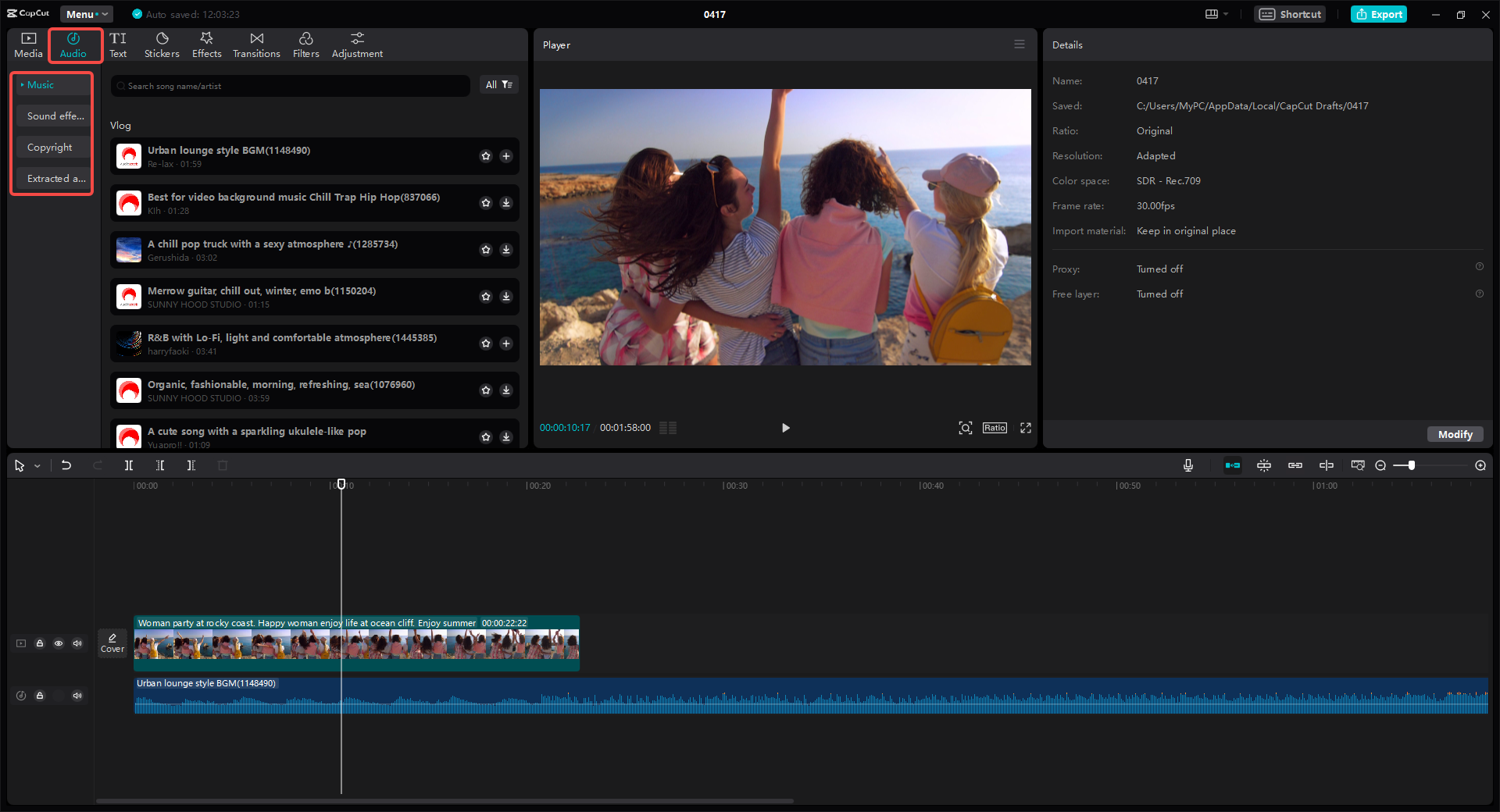Mute the Urban lounge style BGM audio track
This screenshot has width=1500, height=812.
77,696
